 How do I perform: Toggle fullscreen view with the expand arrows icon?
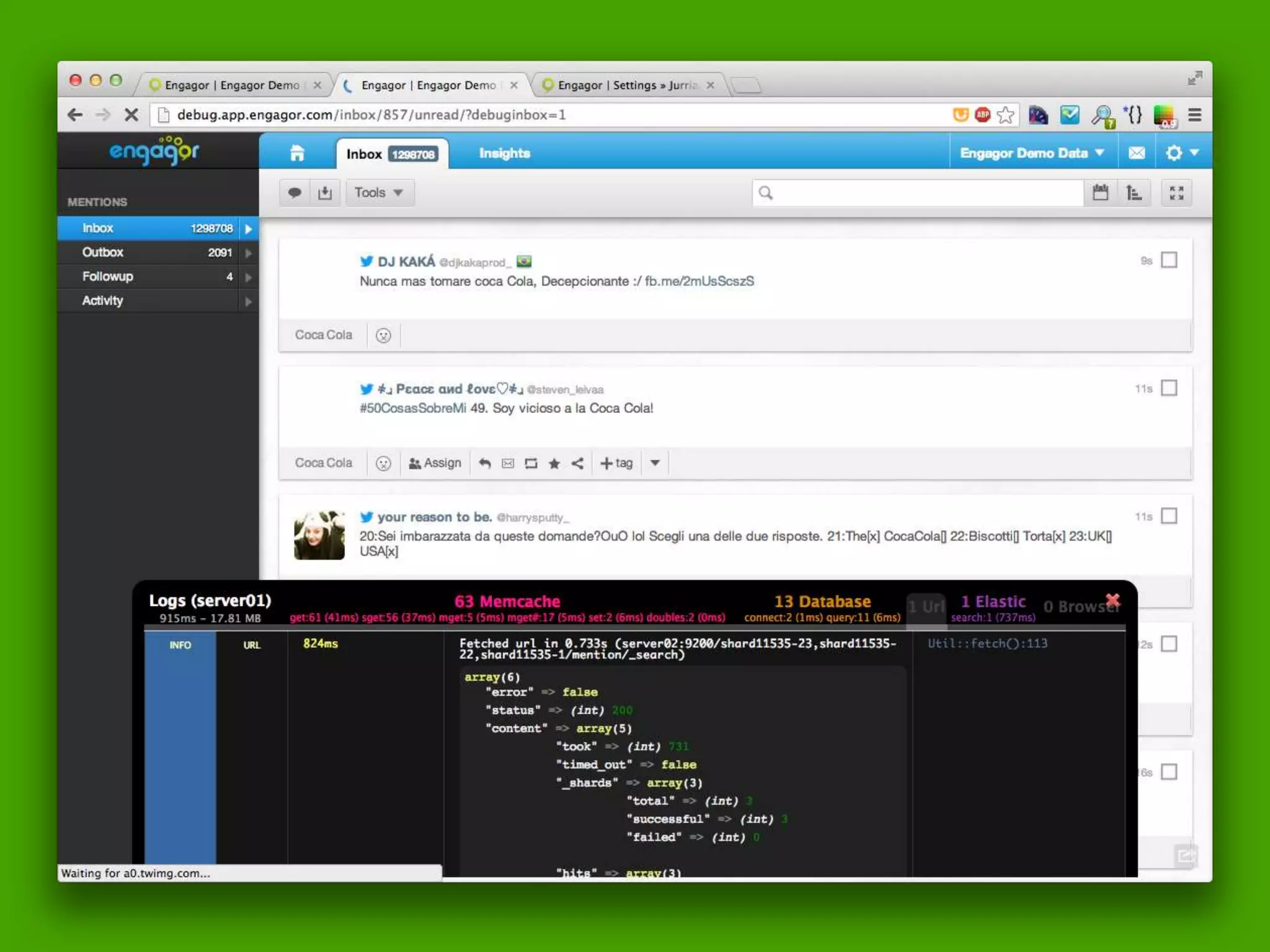point(1176,193)
